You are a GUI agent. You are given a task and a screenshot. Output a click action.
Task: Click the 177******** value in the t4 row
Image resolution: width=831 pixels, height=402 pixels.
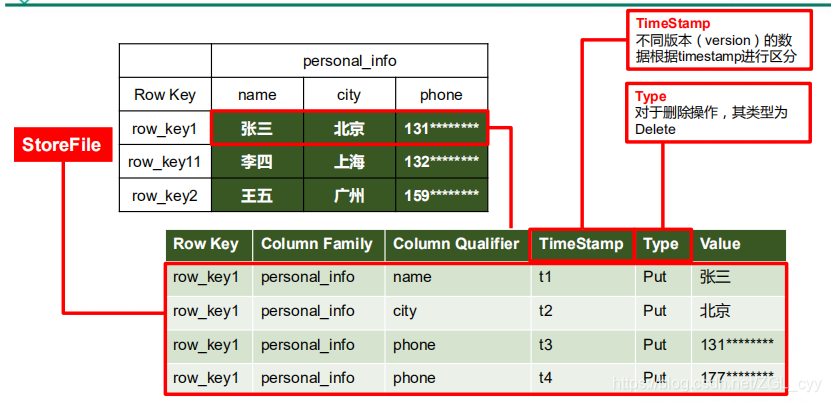737,377
